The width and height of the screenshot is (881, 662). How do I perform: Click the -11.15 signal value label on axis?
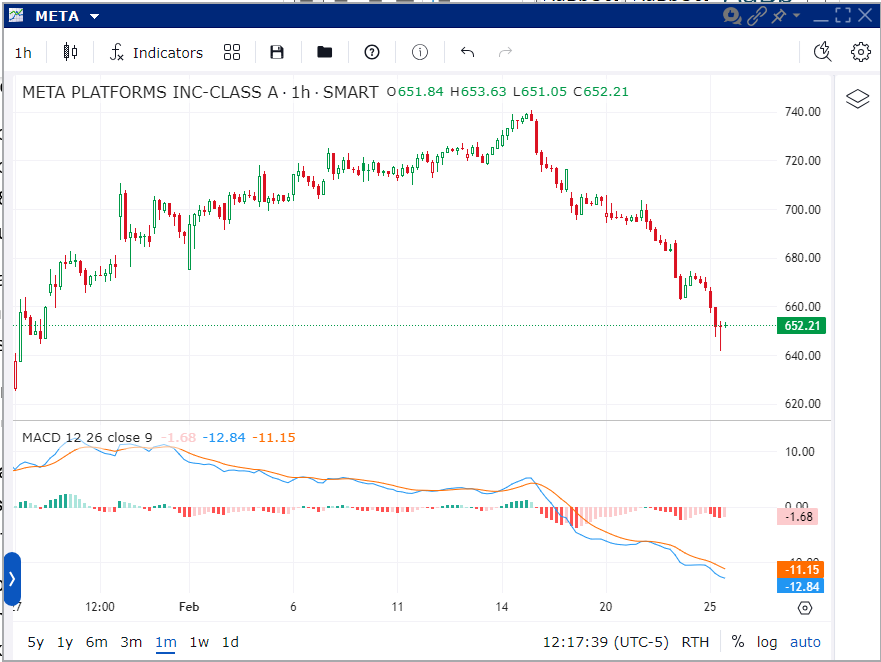click(801, 570)
